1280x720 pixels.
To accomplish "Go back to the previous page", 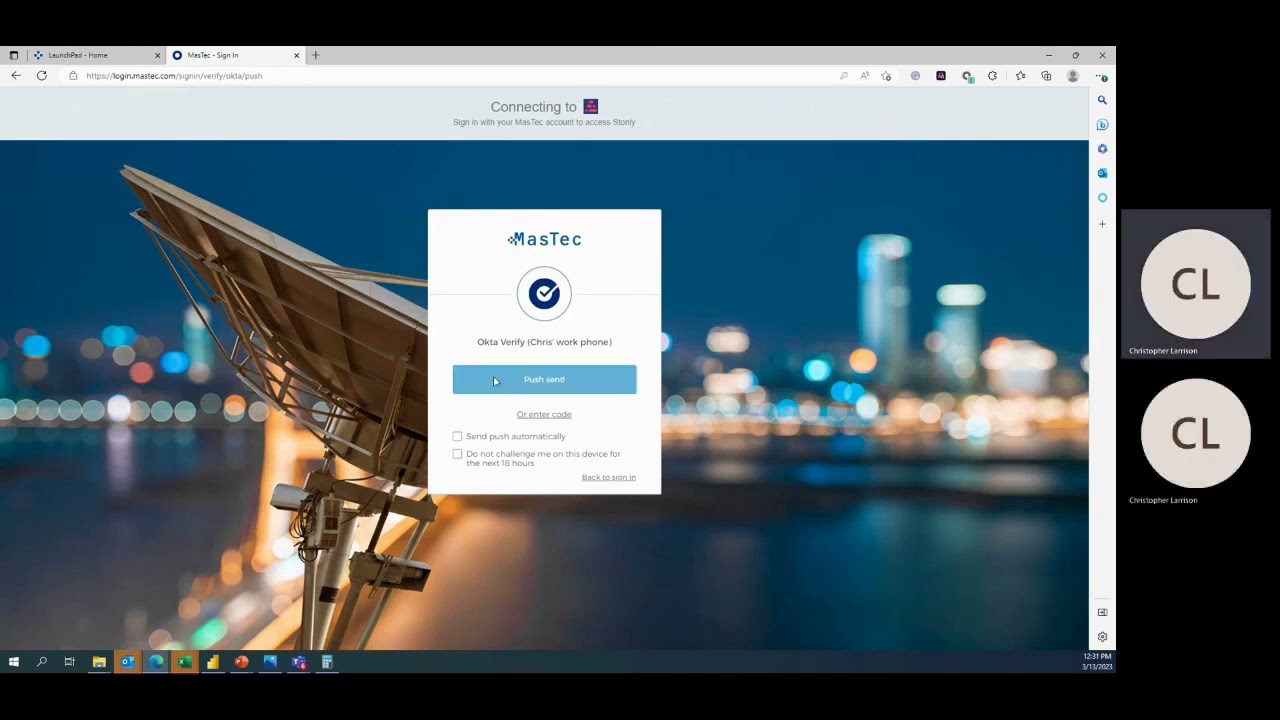I will tap(16, 75).
